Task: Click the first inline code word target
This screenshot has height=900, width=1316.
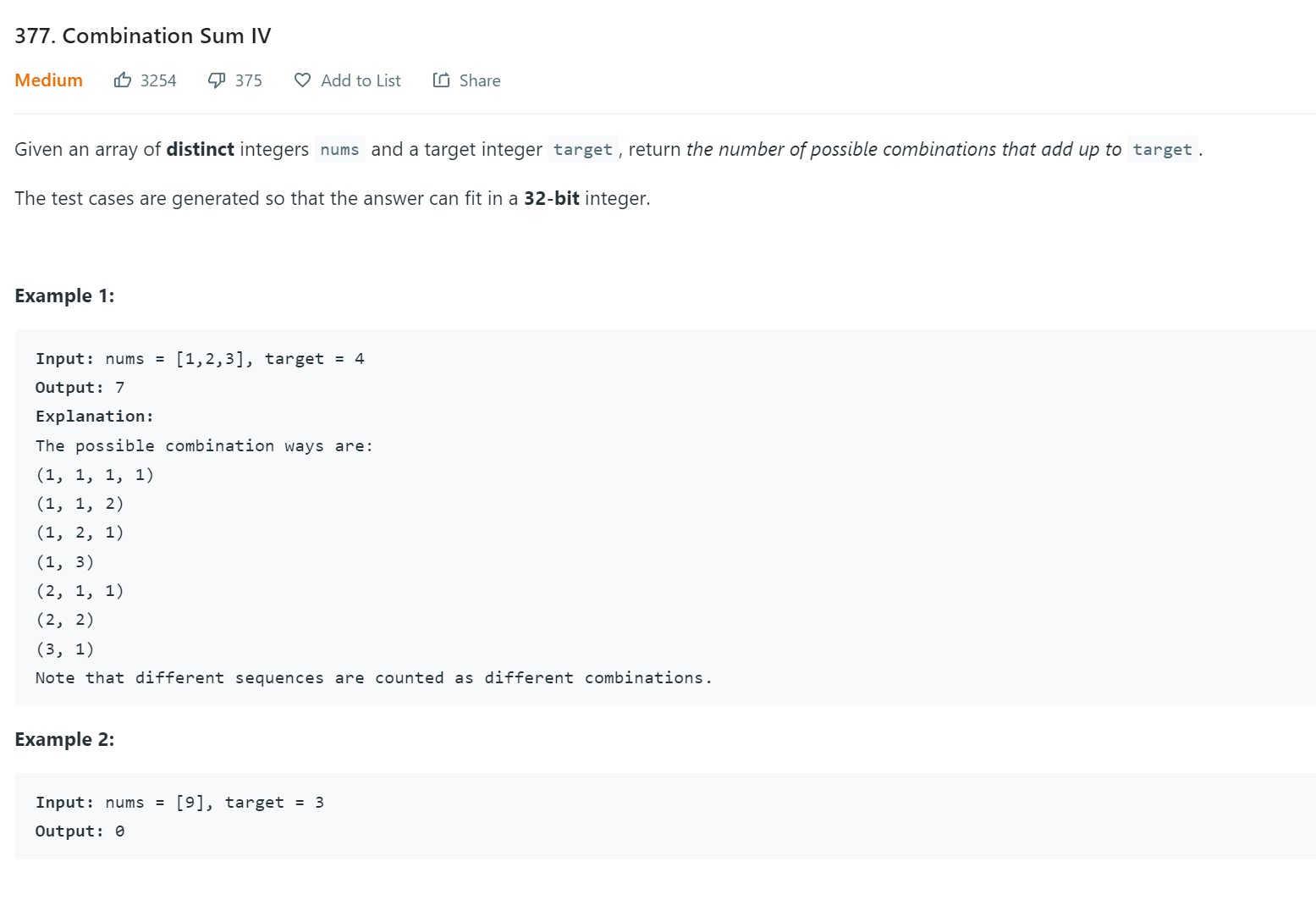Action: [582, 150]
